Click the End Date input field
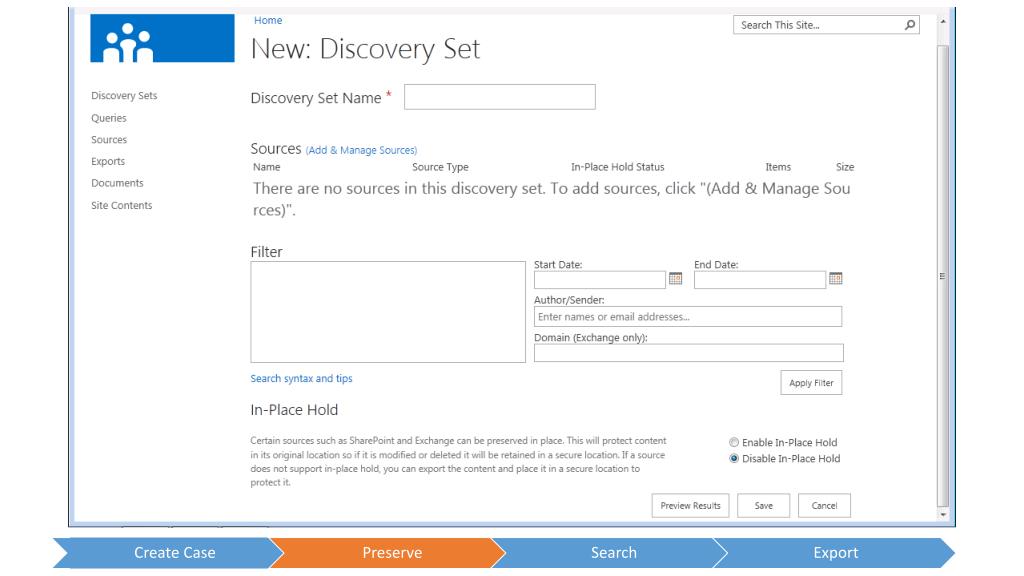Viewport: 1024px width, 576px height. coord(760,280)
